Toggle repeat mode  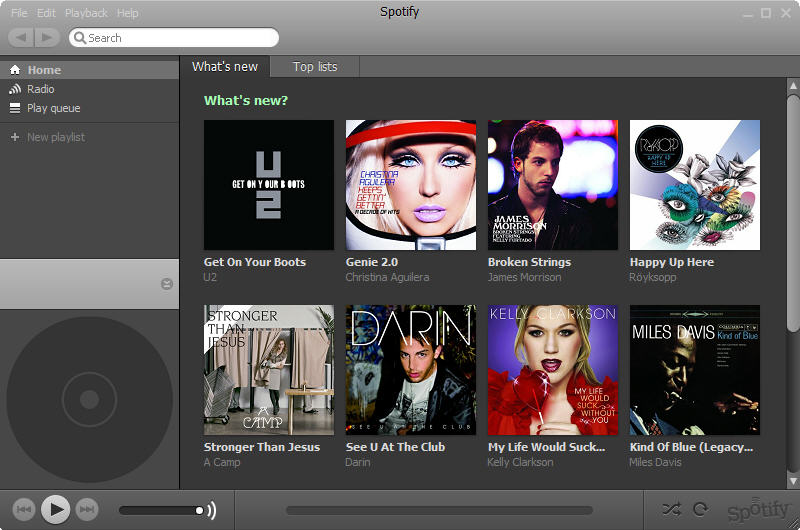click(701, 509)
